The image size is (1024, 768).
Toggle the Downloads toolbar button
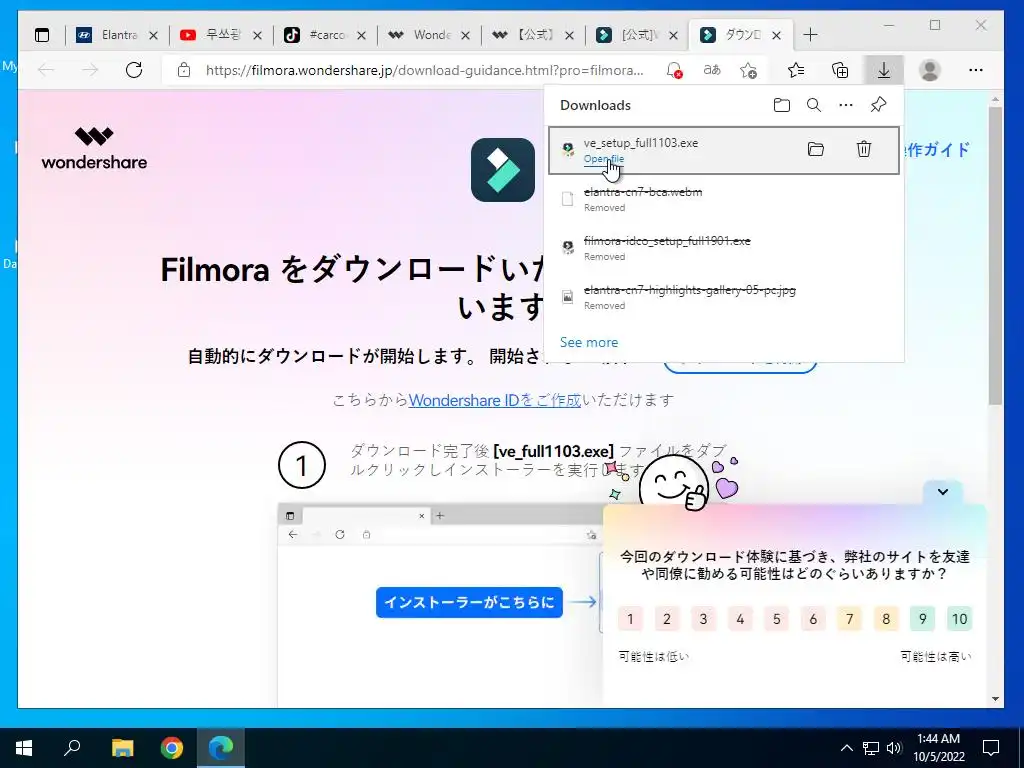click(x=884, y=70)
